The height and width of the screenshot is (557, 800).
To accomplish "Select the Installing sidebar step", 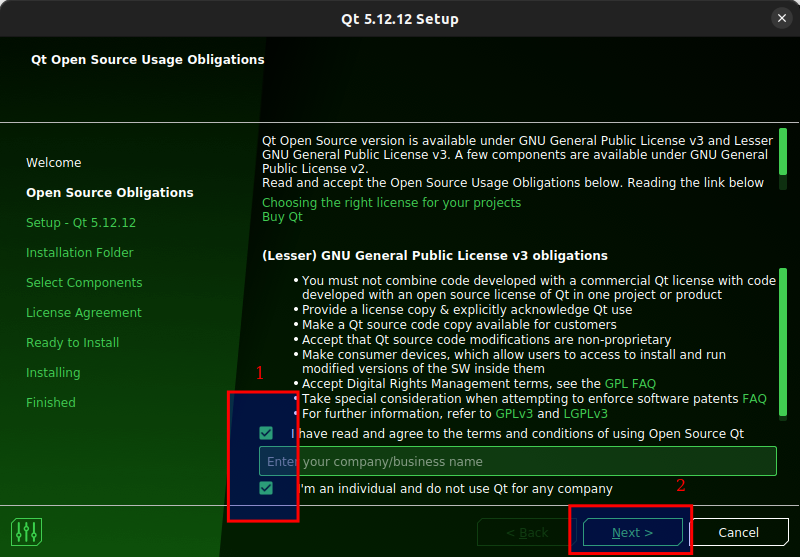I will (x=53, y=372).
